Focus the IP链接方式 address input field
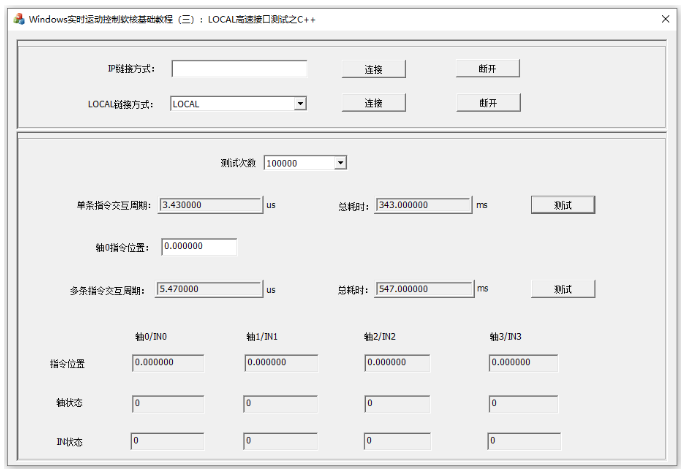The height and width of the screenshot is (473, 685). coord(239,69)
